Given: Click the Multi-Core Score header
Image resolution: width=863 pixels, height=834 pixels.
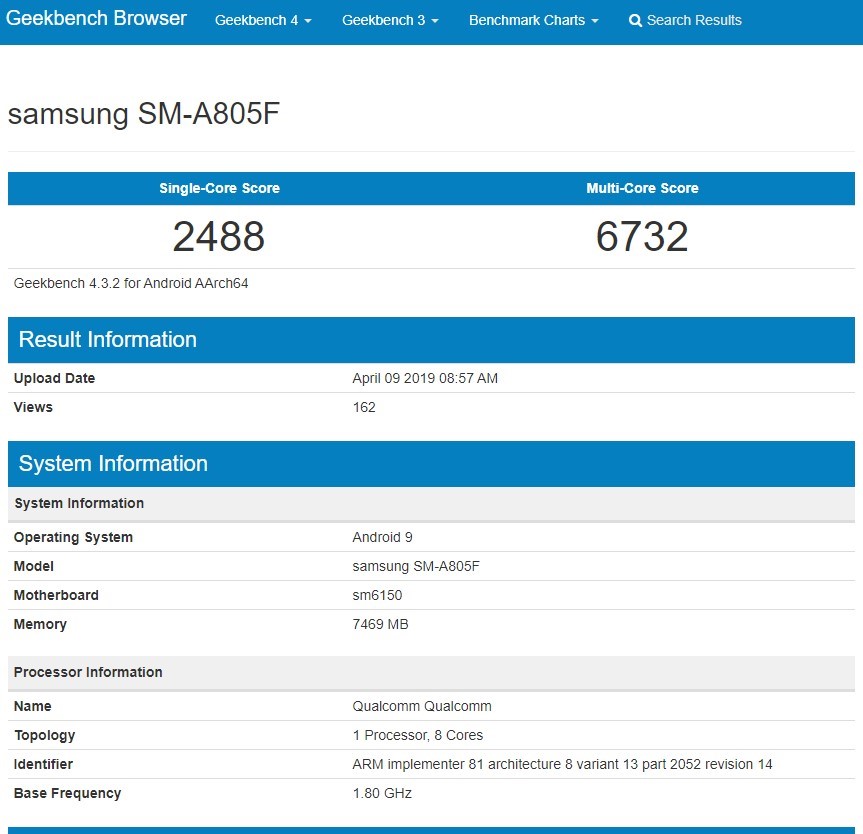Looking at the screenshot, I should (x=642, y=188).
